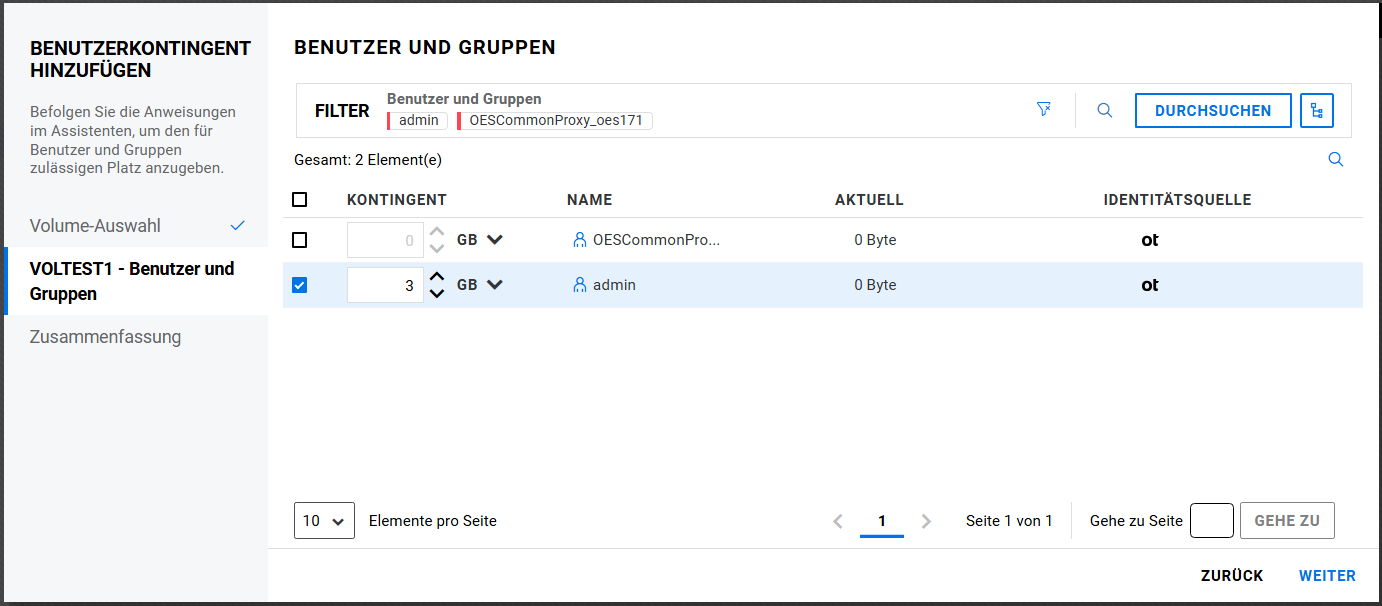1382x606 pixels.
Task: Click WEITER to proceed
Action: 1327,576
